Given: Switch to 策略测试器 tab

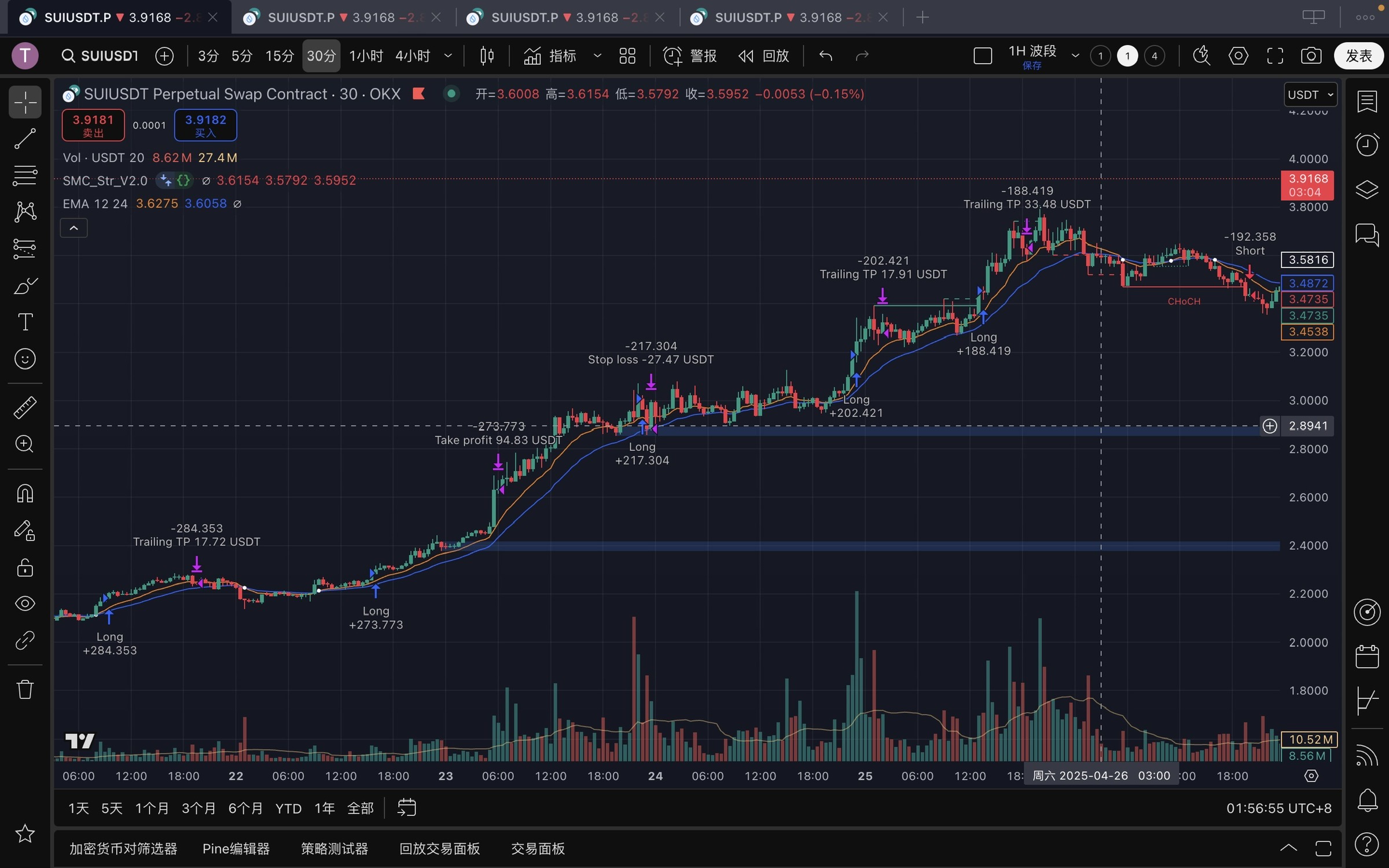Looking at the screenshot, I should (335, 848).
